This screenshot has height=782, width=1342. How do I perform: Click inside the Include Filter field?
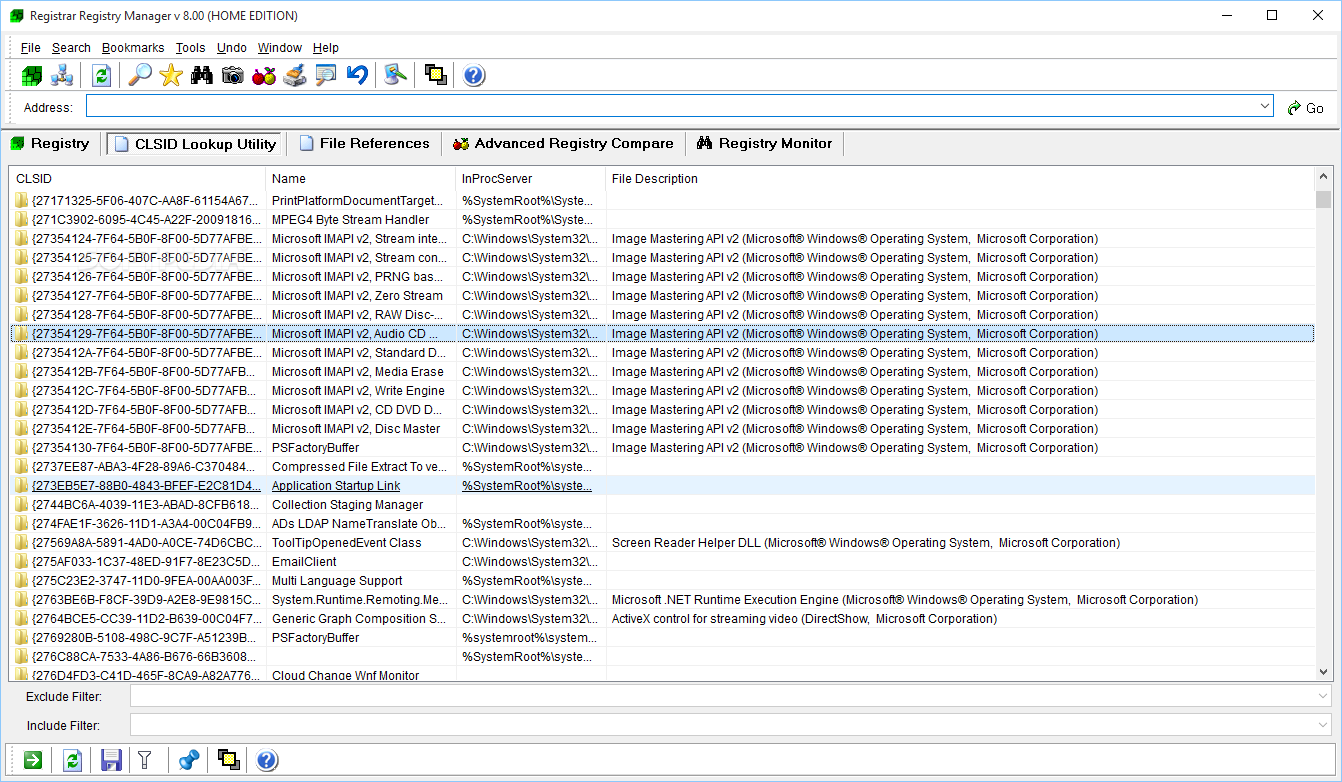click(722, 725)
